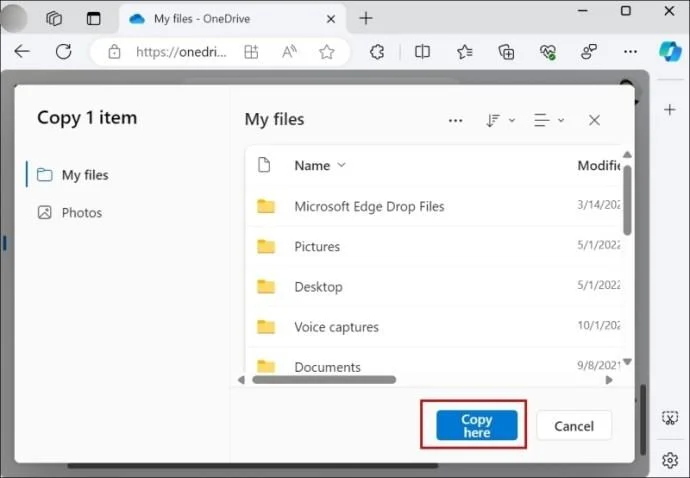Click the browser Back arrow
The width and height of the screenshot is (690, 478).
22,51
